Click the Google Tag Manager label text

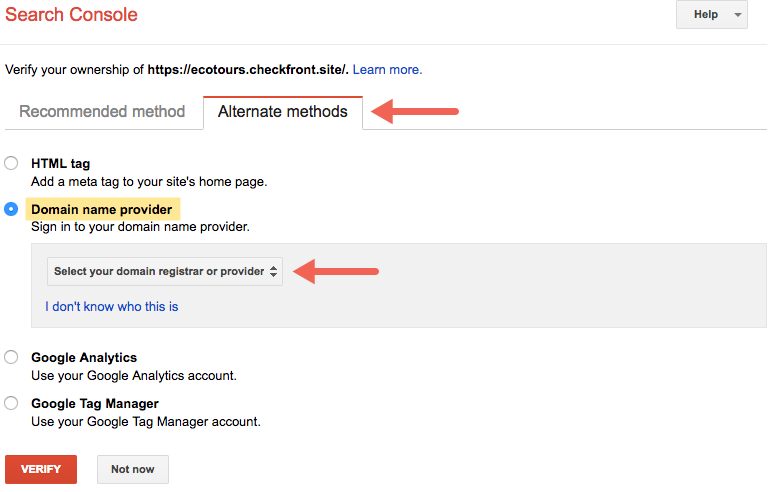click(x=95, y=403)
